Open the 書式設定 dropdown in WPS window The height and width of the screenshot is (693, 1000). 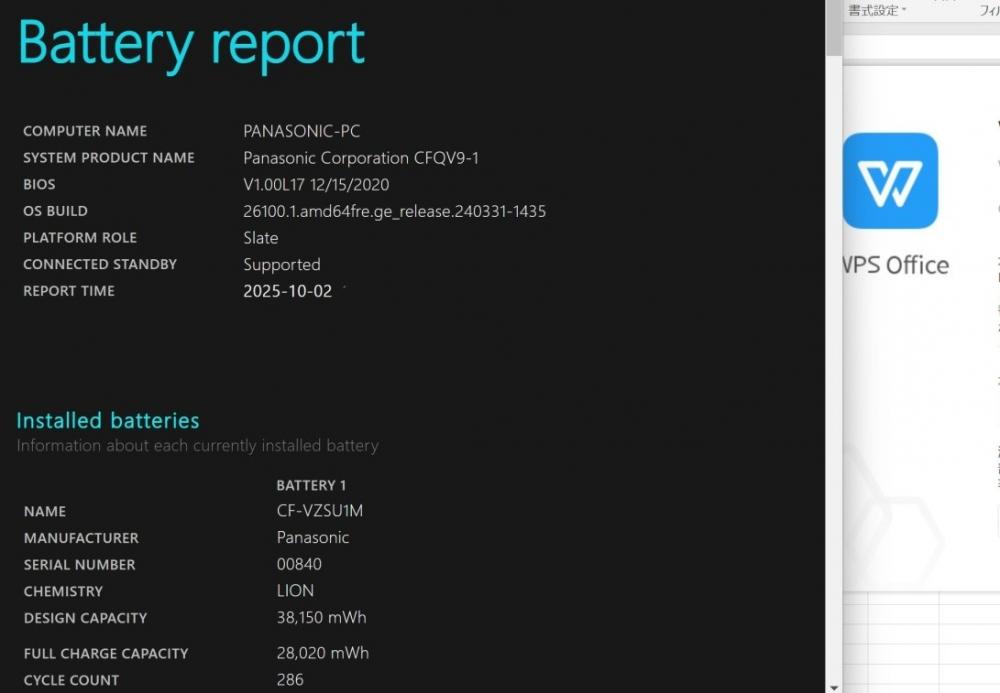tap(878, 10)
